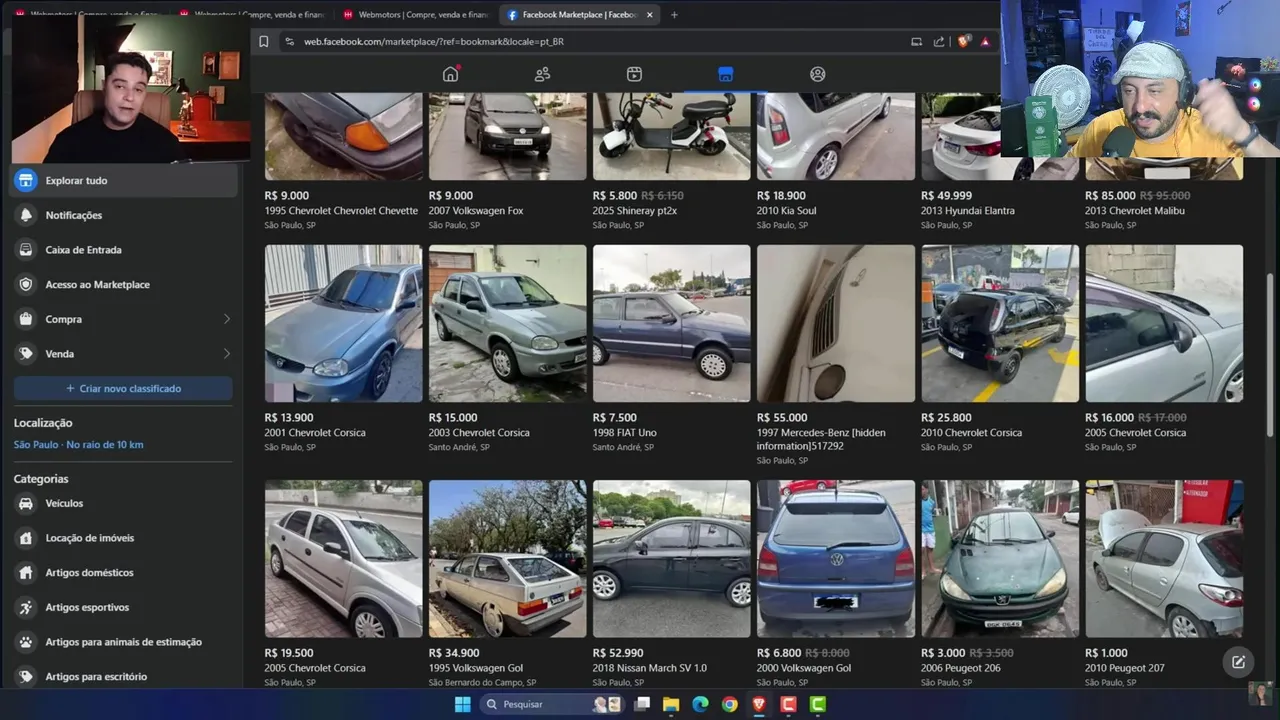
Task: Open the Caixa de Entrada sidebar item
Action: 123,250
